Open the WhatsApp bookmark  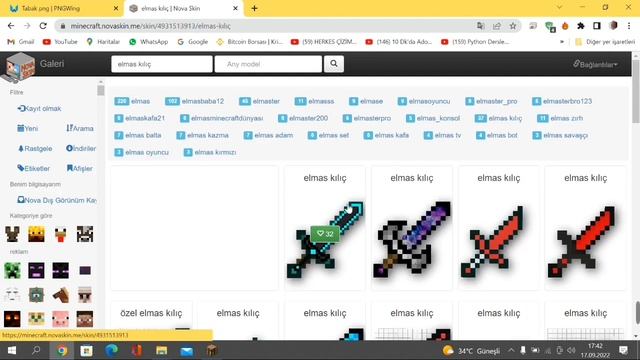coord(149,42)
